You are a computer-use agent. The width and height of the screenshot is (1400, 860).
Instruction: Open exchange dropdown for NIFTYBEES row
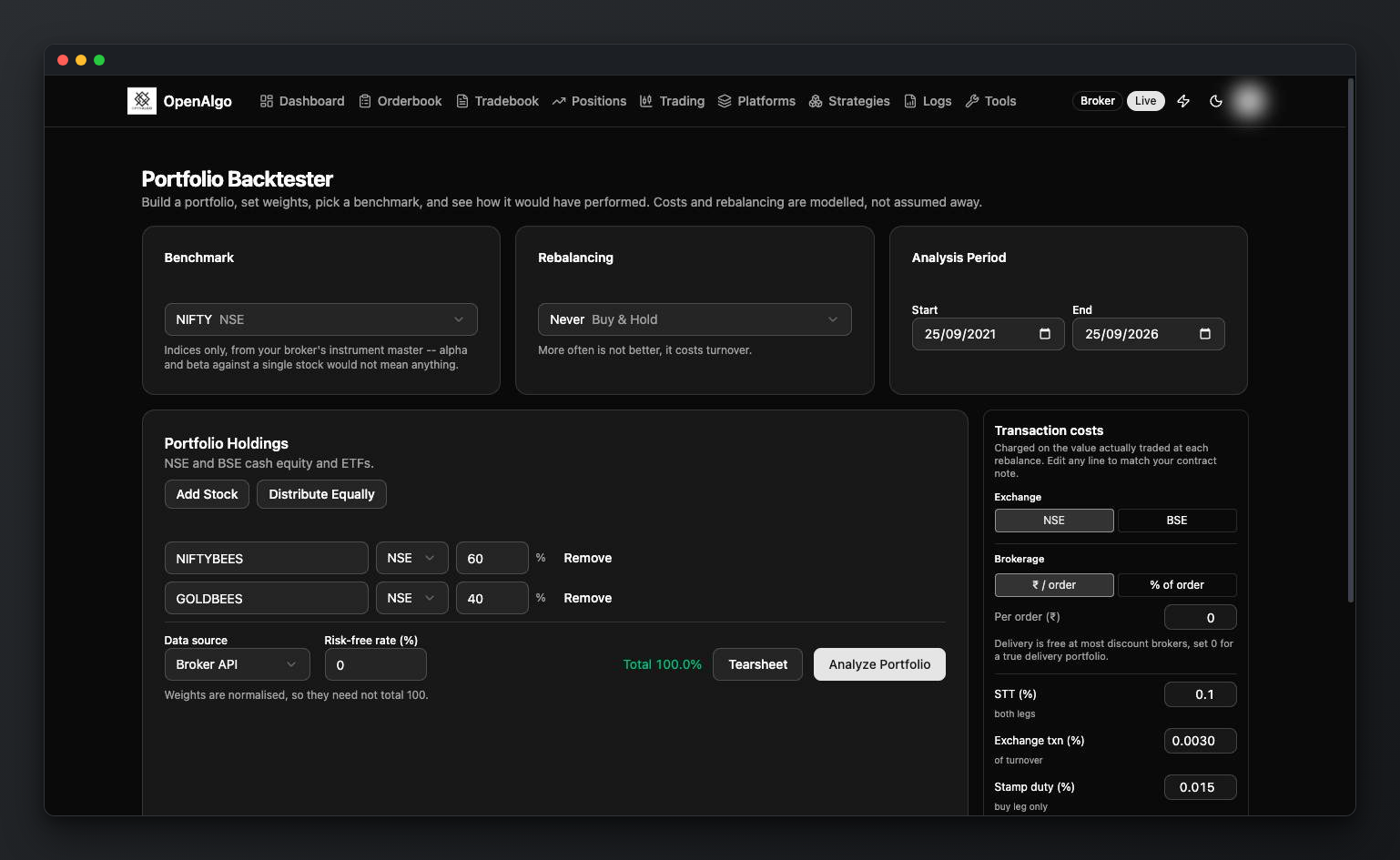(x=411, y=558)
